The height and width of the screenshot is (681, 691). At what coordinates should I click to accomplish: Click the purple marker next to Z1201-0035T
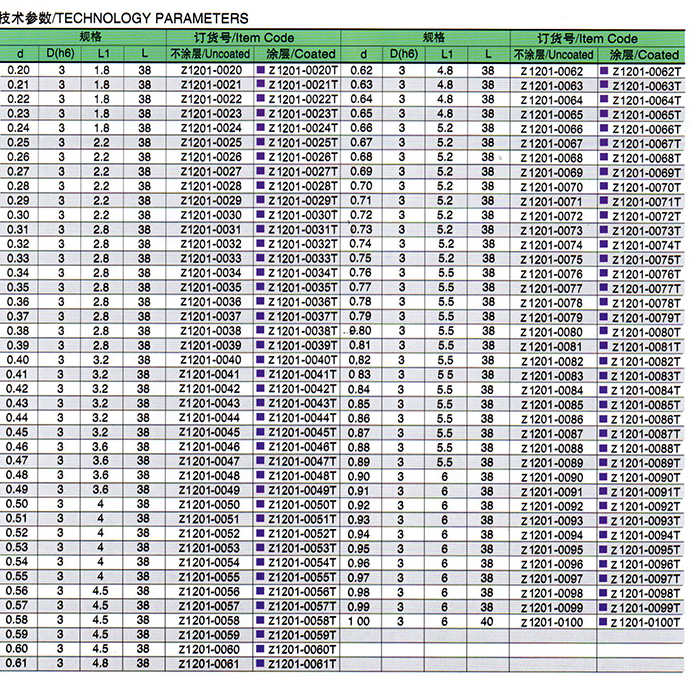pyautogui.click(x=262, y=287)
